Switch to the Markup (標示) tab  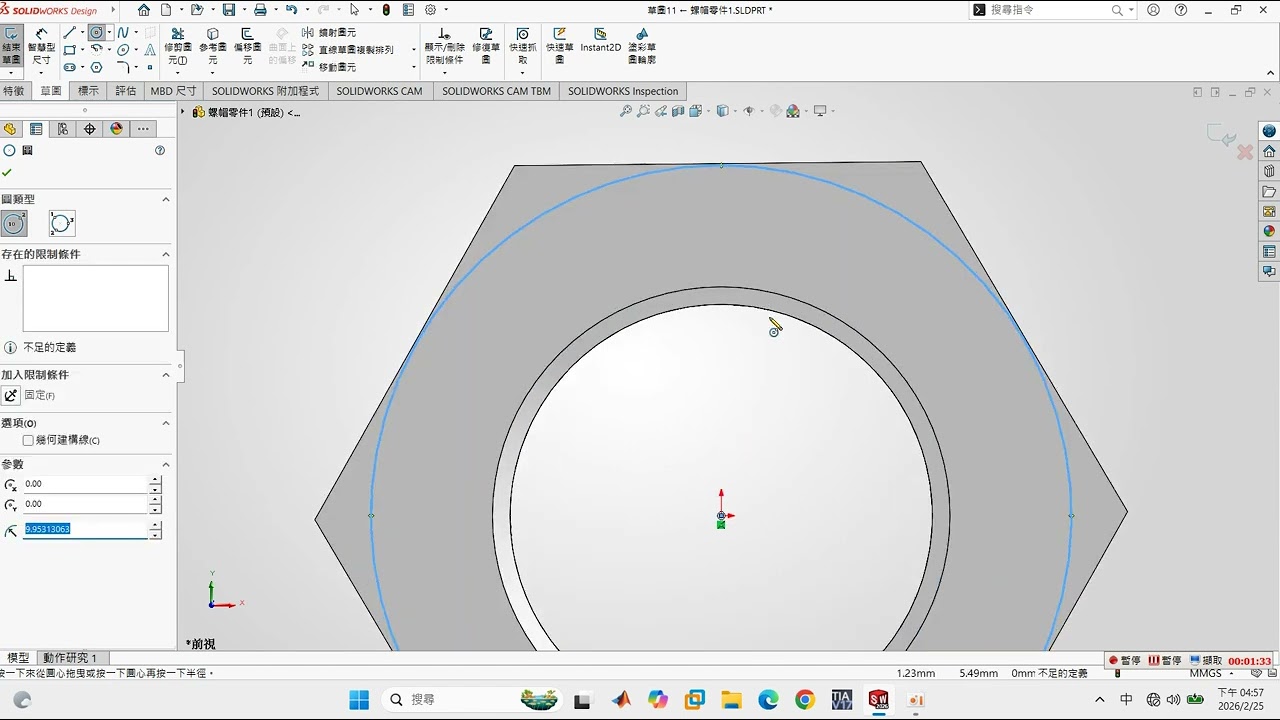click(x=88, y=91)
